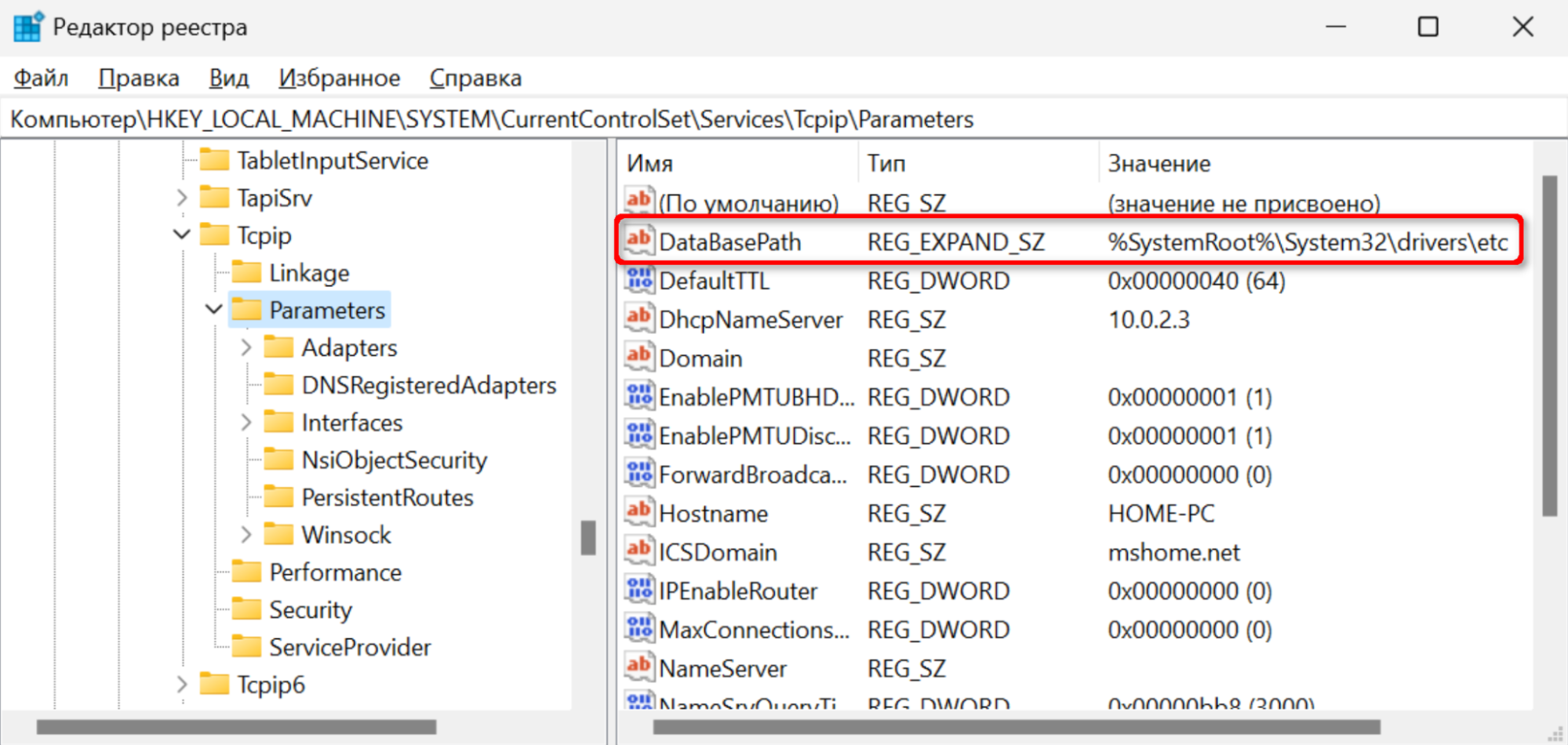Click the 10.0.2.3 DhcpNameServer data
This screenshot has height=745, width=1568.
[x=1148, y=319]
